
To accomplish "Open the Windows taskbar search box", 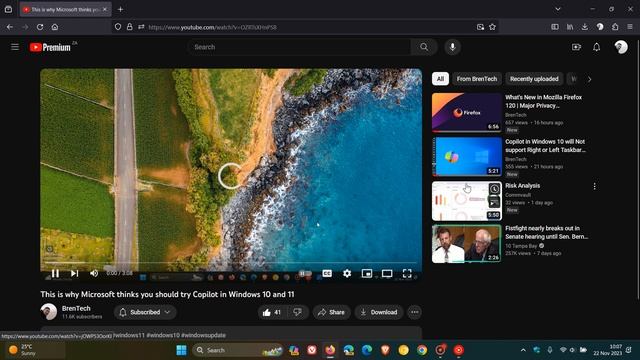I will (x=238, y=350).
